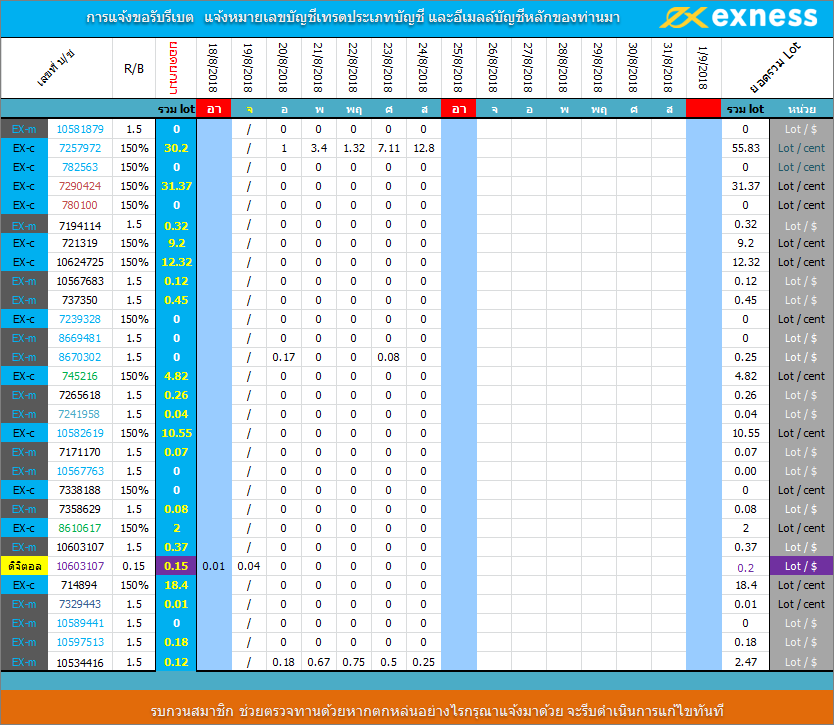Click purple account number 10603107
This screenshot has height=725, width=834.
(80, 566)
